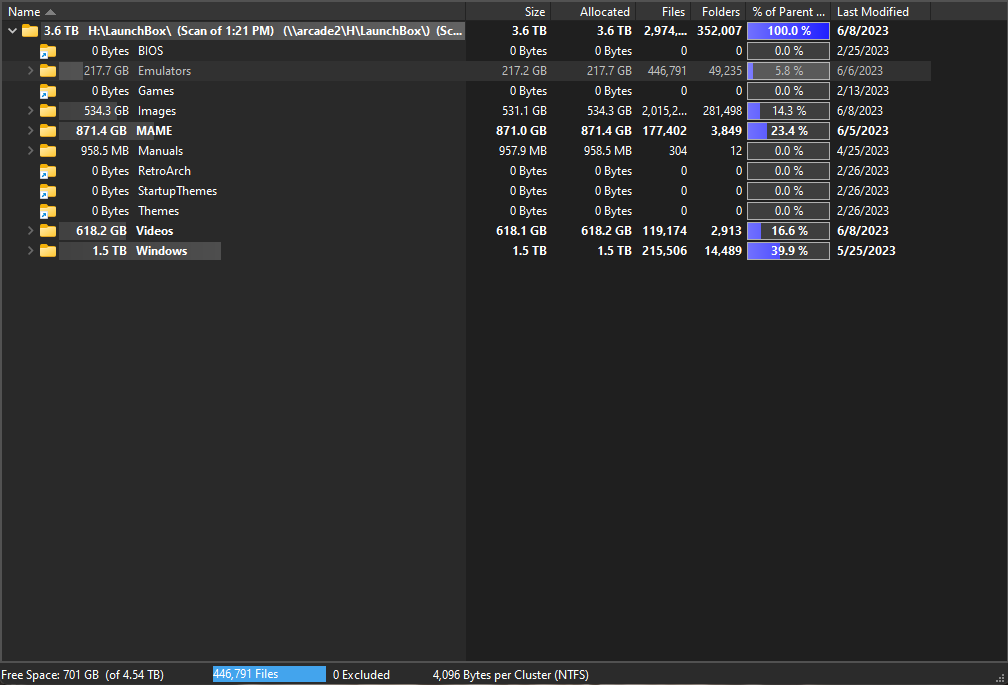Expand the Manuals folder
Viewport: 1008px width, 685px height.
tap(30, 150)
